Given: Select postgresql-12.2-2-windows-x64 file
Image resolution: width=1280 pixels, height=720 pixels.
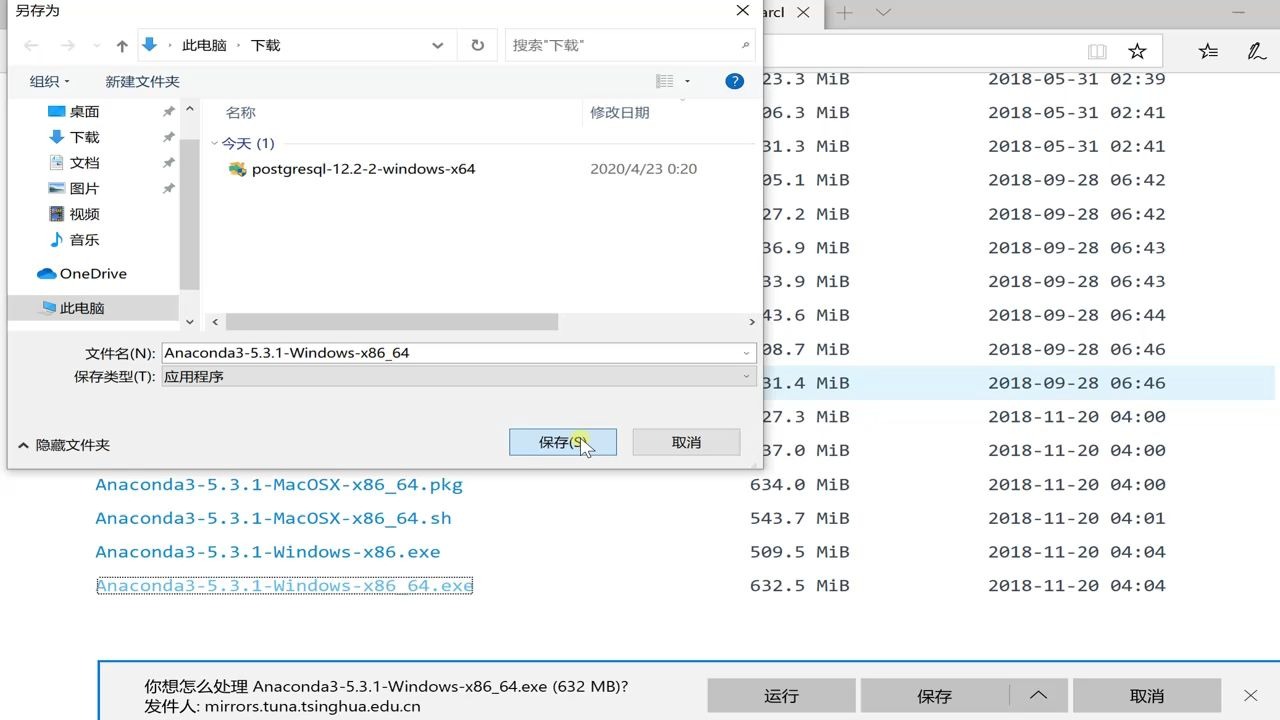Looking at the screenshot, I should click(363, 169).
